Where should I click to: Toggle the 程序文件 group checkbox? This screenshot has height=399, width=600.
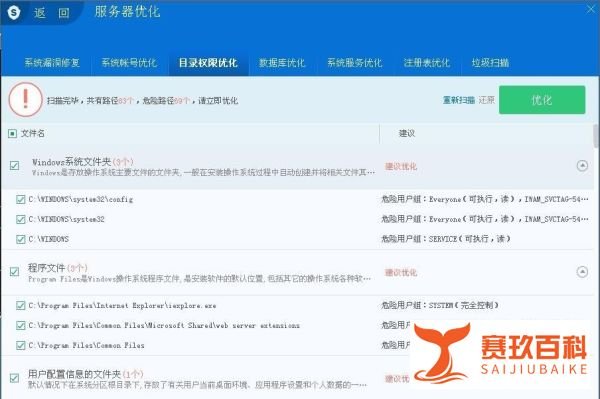coord(15,272)
